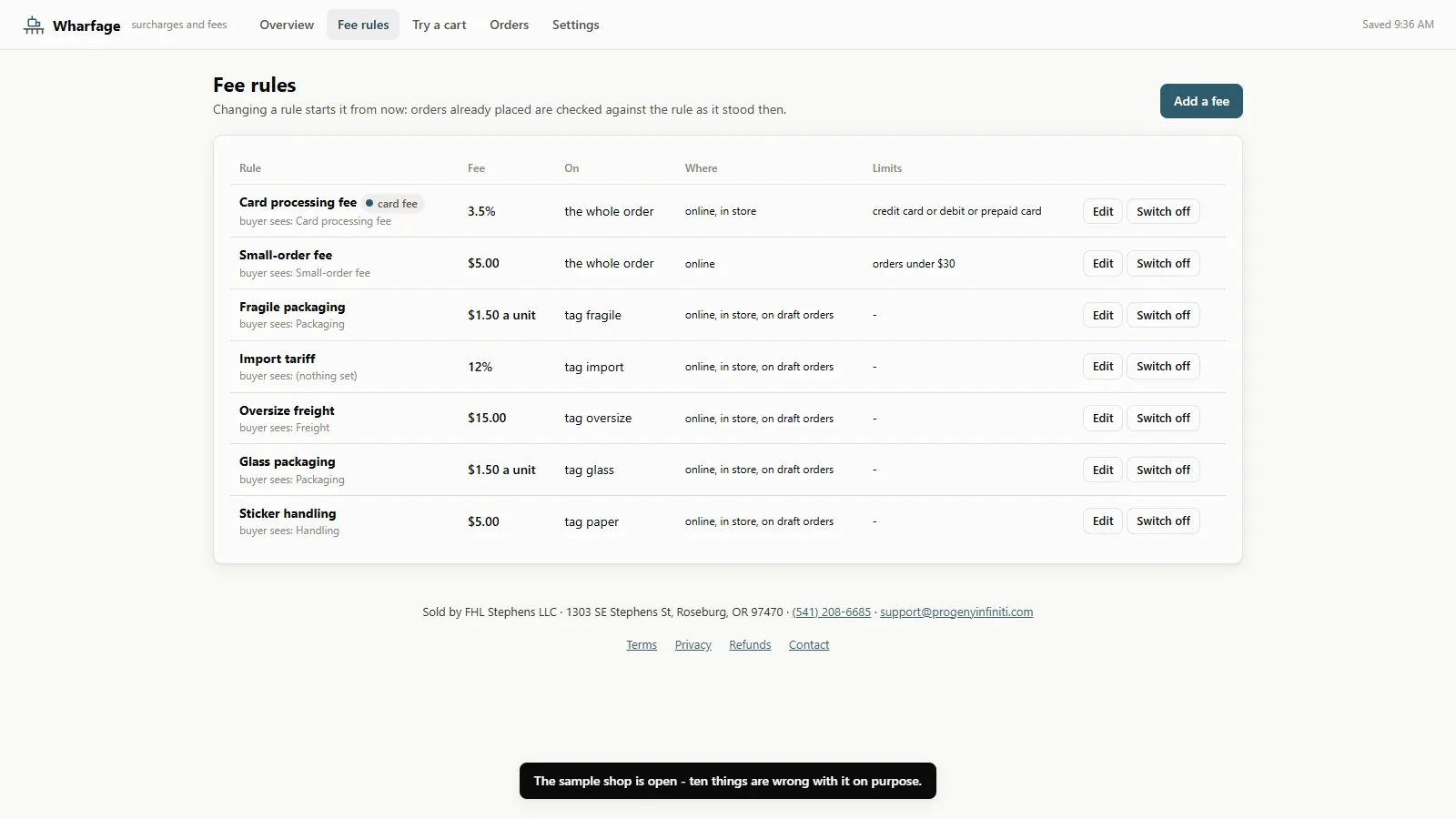Viewport: 1456px width, 819px height.
Task: Go to the Try a cart tab
Action: pyautogui.click(x=440, y=25)
